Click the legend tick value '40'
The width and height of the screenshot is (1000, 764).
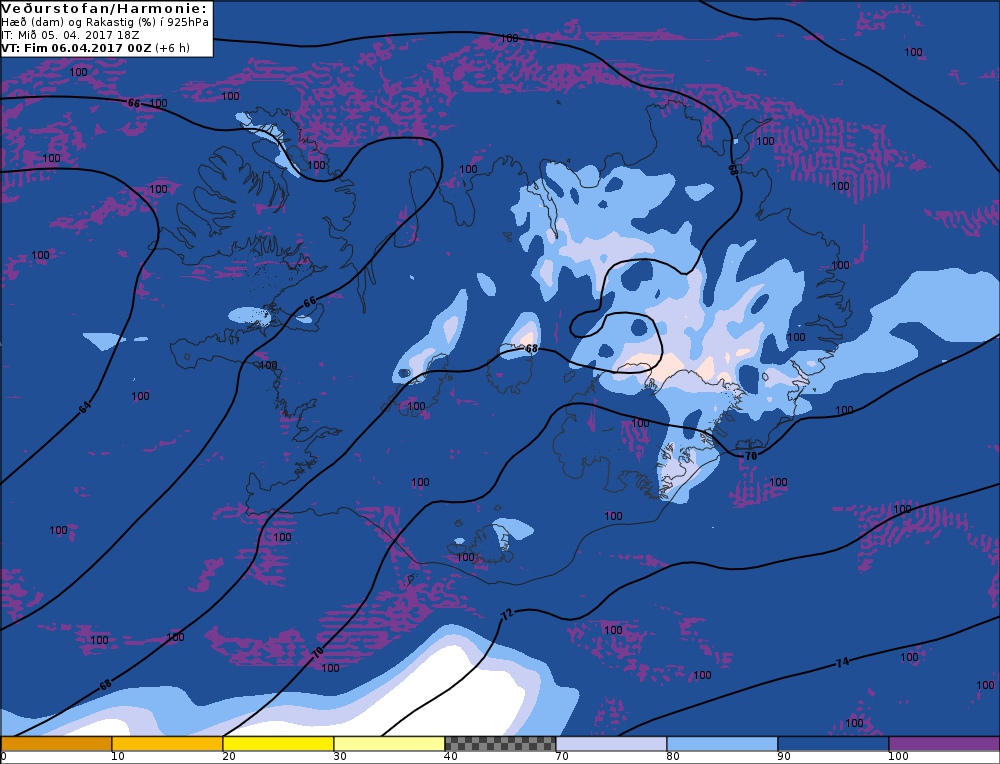tap(451, 757)
